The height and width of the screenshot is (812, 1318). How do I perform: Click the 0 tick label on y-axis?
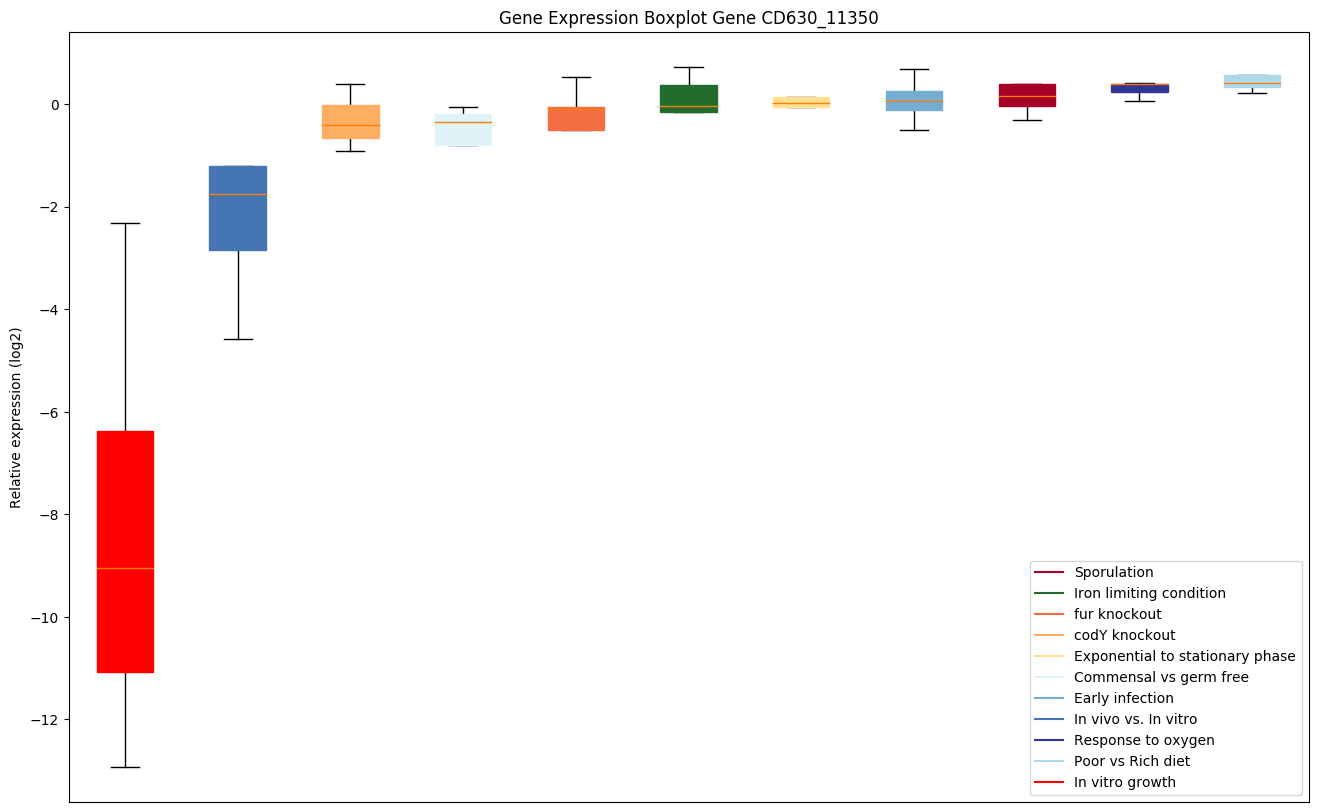[x=55, y=105]
